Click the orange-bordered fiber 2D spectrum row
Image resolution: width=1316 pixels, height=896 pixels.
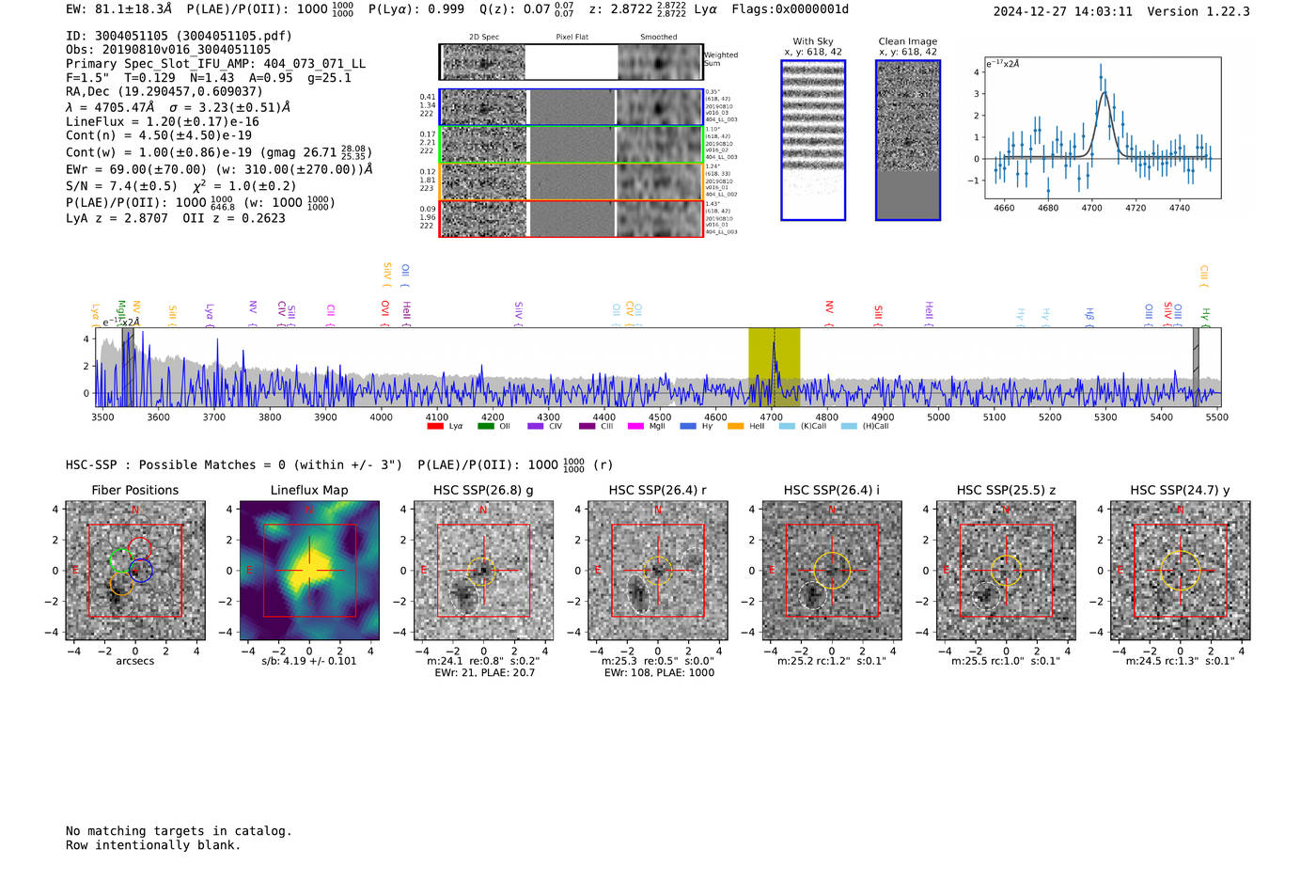click(x=572, y=181)
